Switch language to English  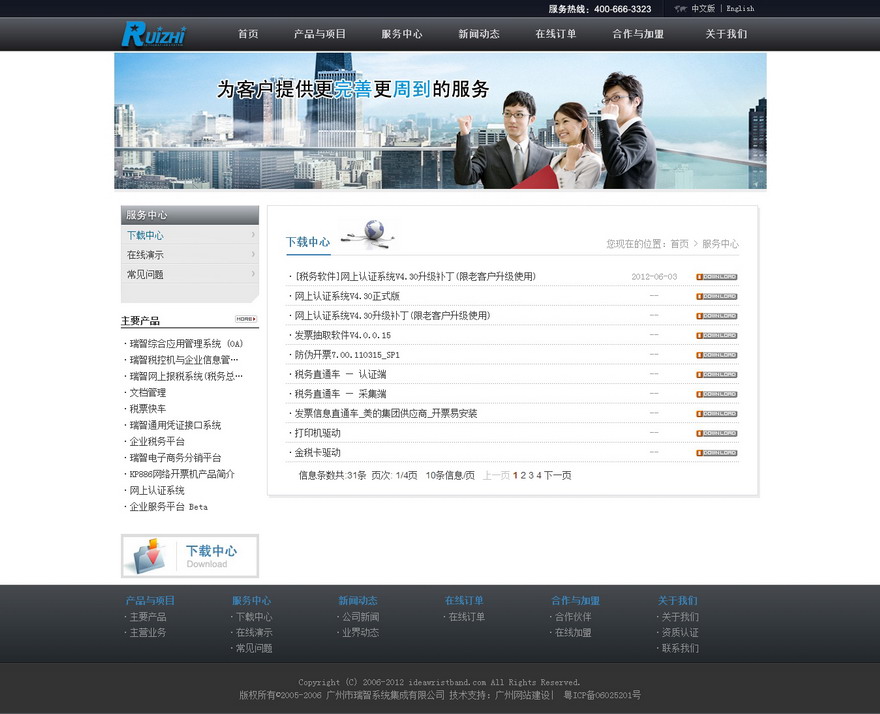[x=740, y=9]
